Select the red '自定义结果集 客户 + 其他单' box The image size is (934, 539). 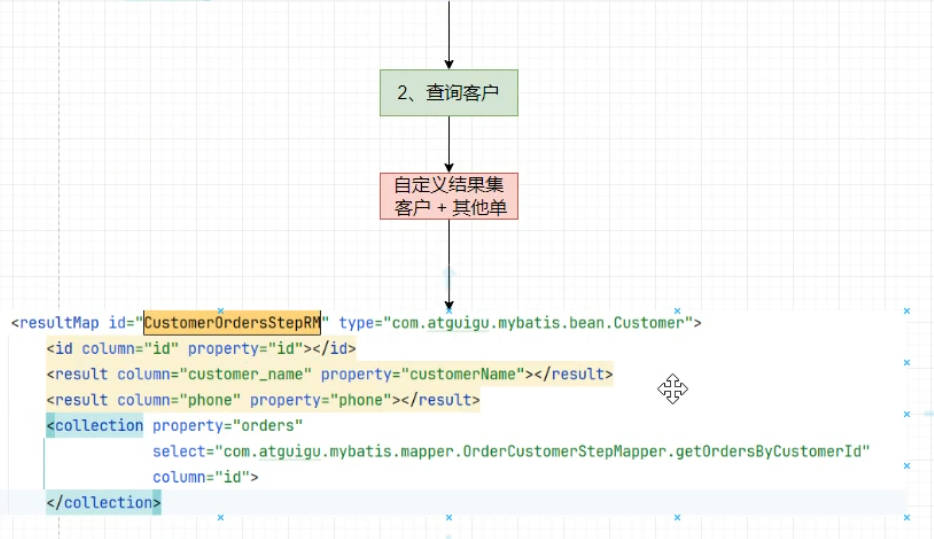pyautogui.click(x=449, y=196)
